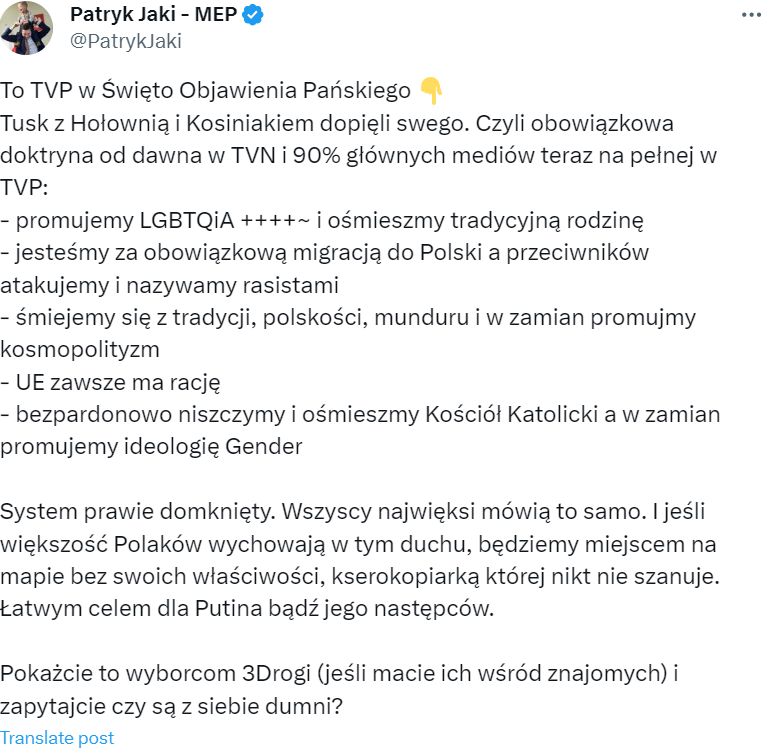Visit the @PatrykJaki handle link
Image resolution: width=773 pixels, height=754 pixels.
point(126,41)
